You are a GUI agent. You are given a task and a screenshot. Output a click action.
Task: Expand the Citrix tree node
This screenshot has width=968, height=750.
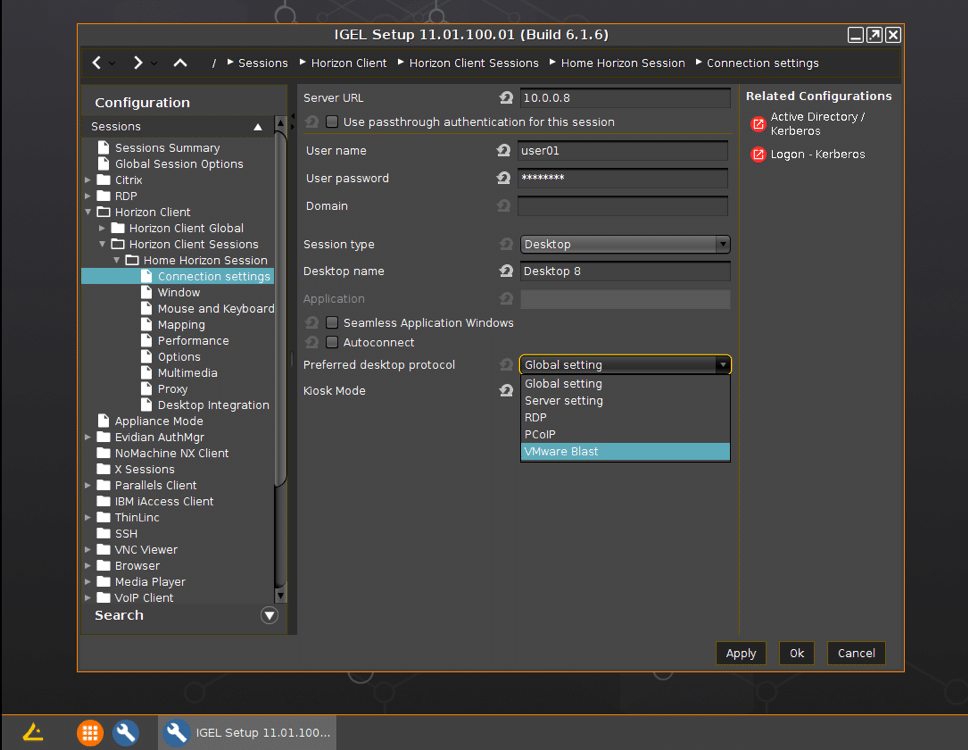pos(88,180)
